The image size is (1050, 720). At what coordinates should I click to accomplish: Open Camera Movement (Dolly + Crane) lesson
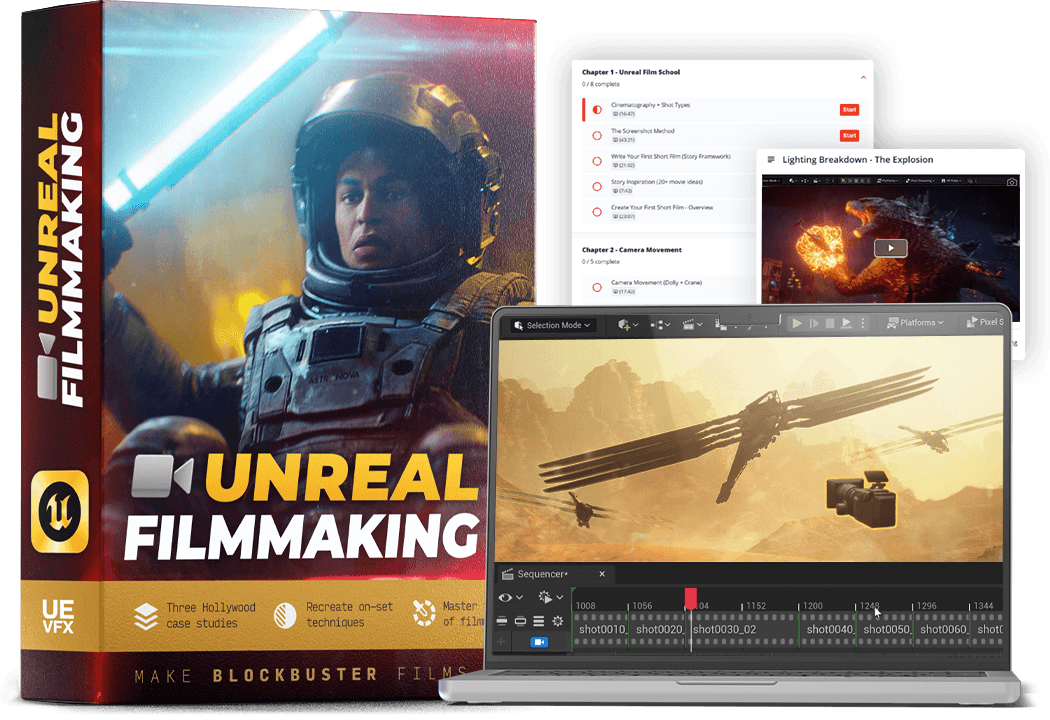656,283
